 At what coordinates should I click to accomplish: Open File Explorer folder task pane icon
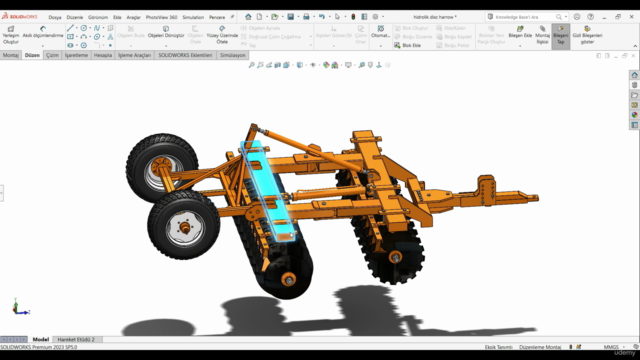(x=634, y=95)
